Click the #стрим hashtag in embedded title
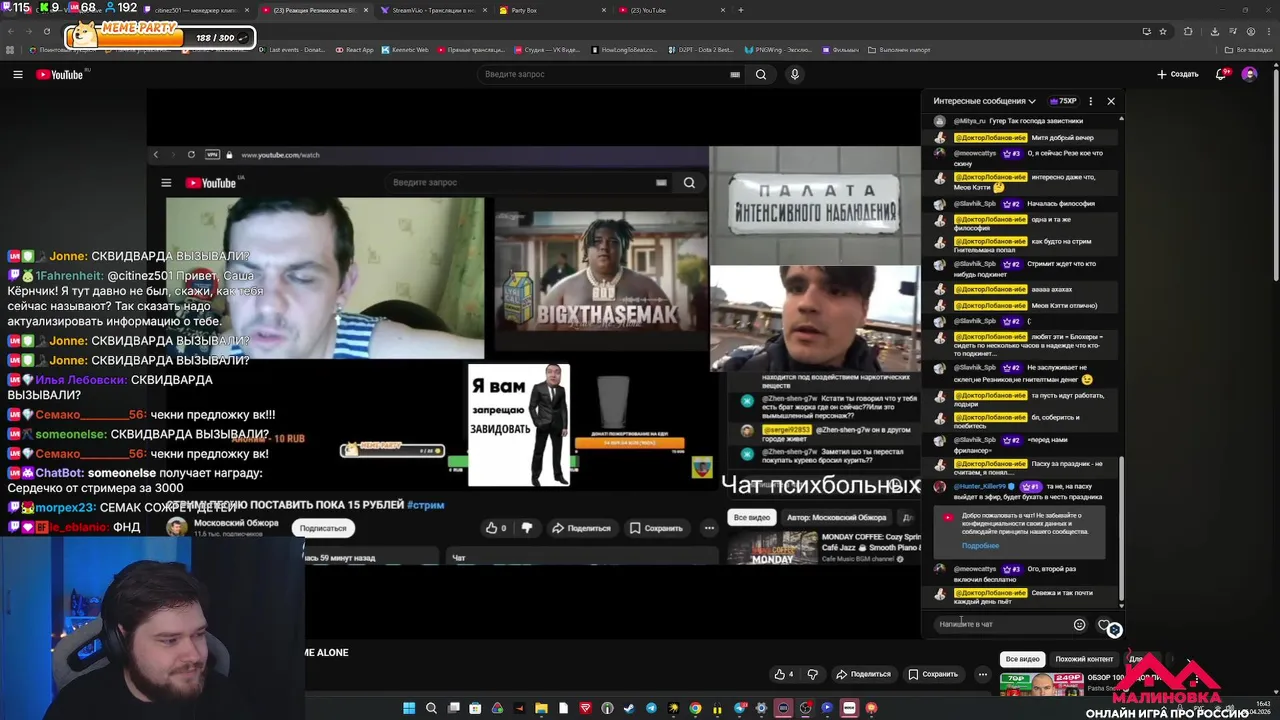The height and width of the screenshot is (720, 1280). (426, 505)
